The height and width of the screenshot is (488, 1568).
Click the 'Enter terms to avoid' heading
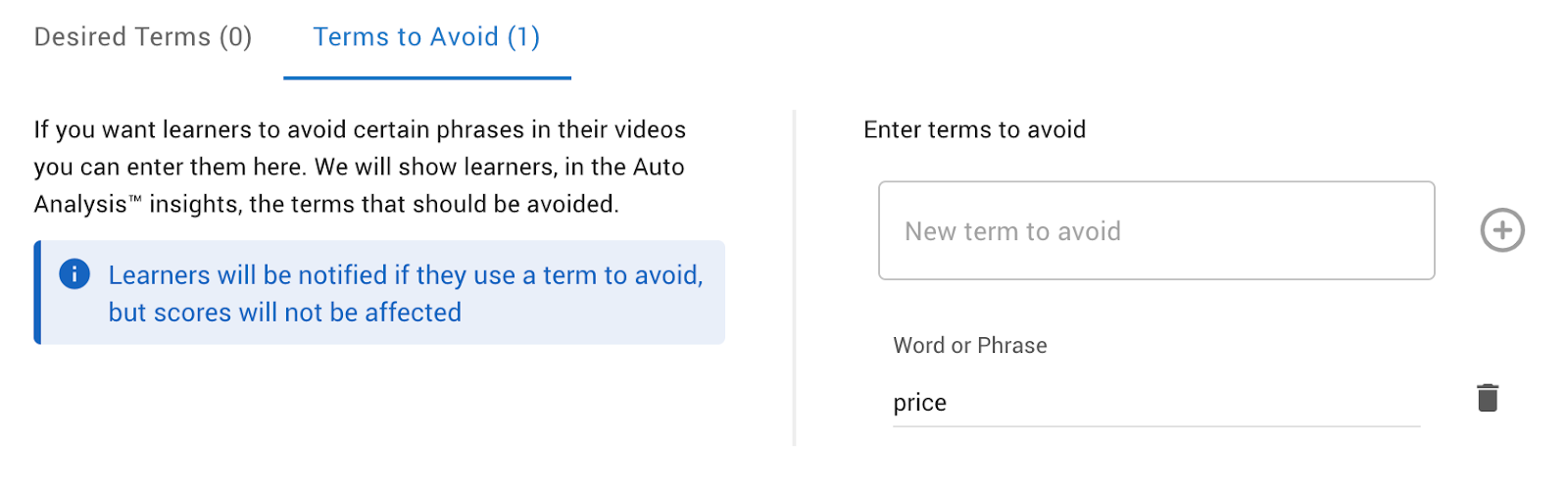click(974, 129)
